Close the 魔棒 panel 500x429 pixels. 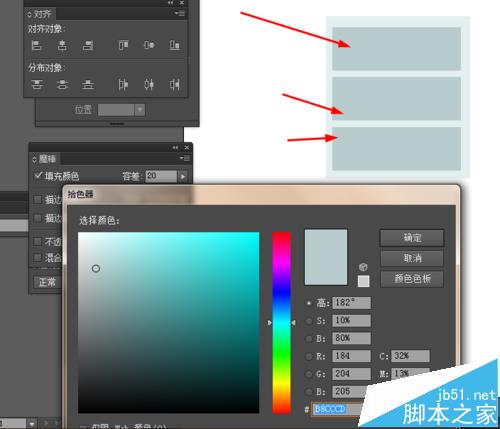(x=187, y=147)
